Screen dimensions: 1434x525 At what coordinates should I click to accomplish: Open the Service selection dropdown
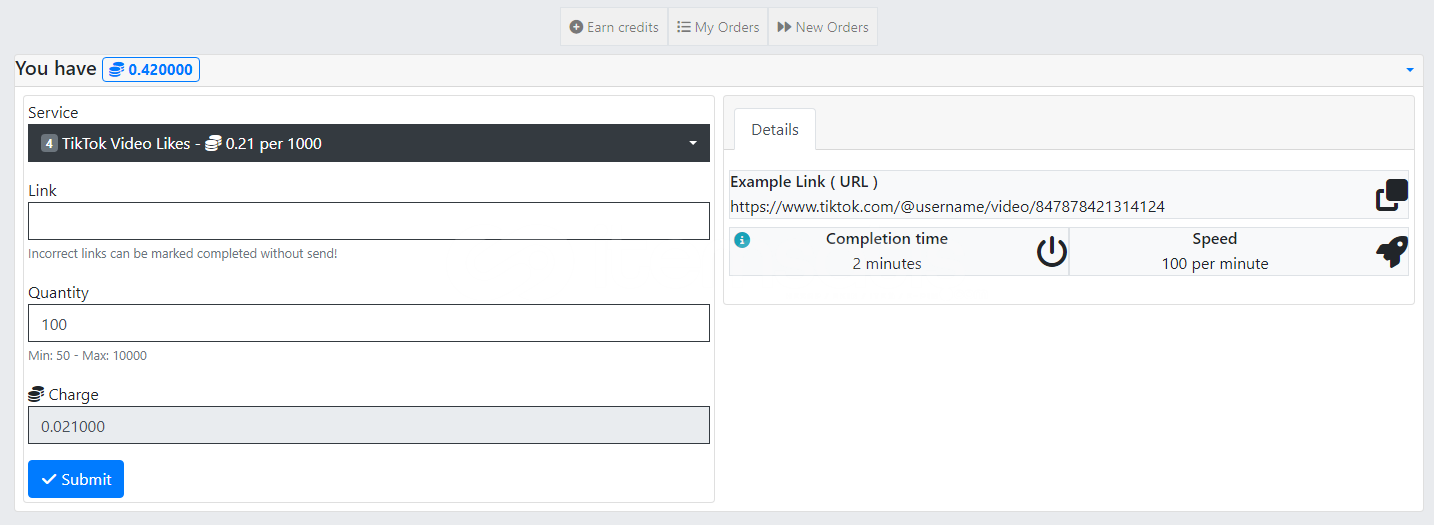368,143
